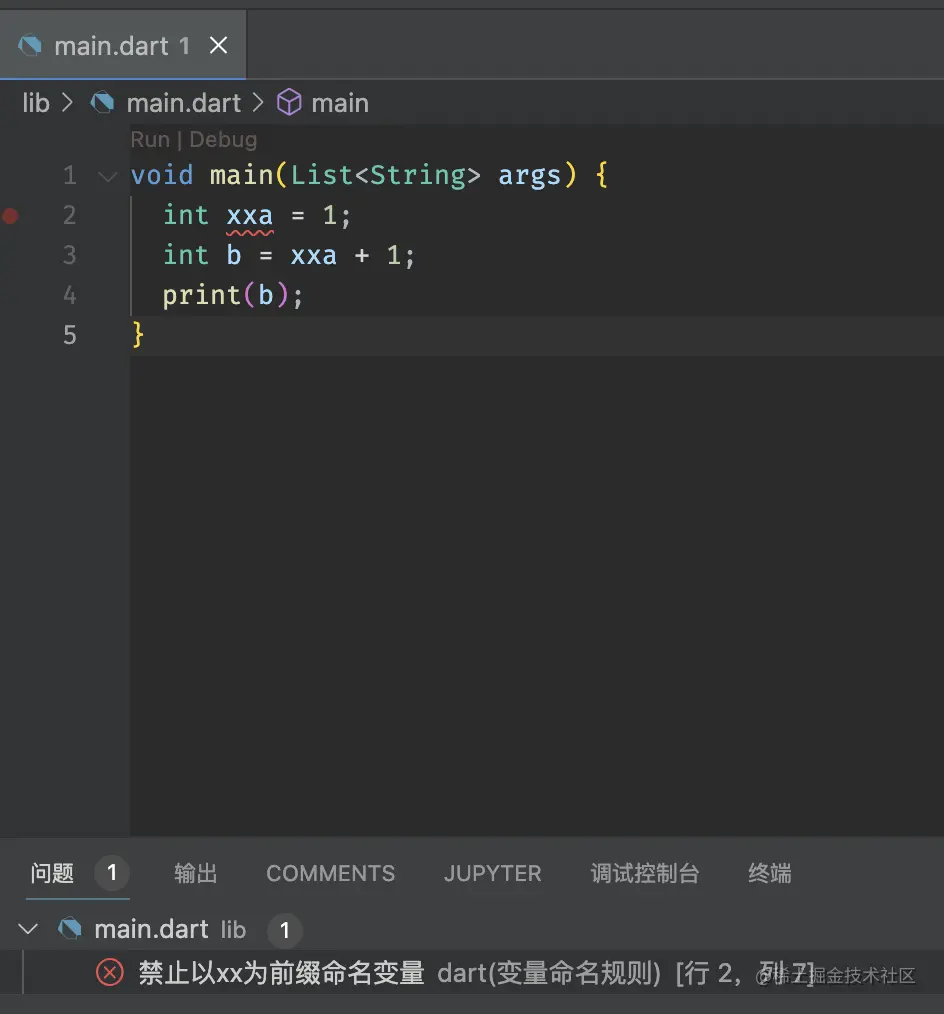Click the args parameter on line 1
The width and height of the screenshot is (944, 1014).
[529, 176]
